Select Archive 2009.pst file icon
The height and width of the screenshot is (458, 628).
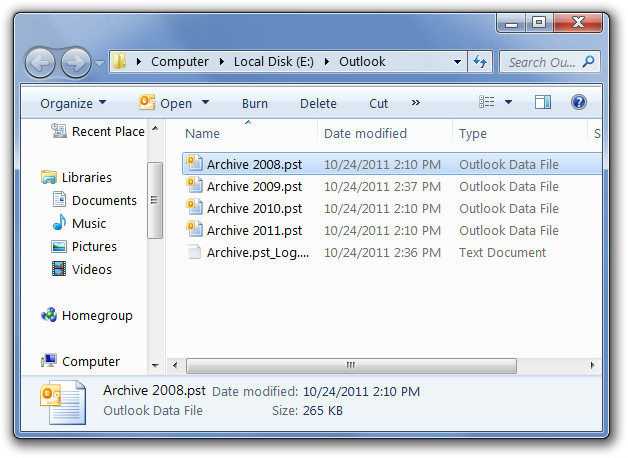(x=194, y=185)
